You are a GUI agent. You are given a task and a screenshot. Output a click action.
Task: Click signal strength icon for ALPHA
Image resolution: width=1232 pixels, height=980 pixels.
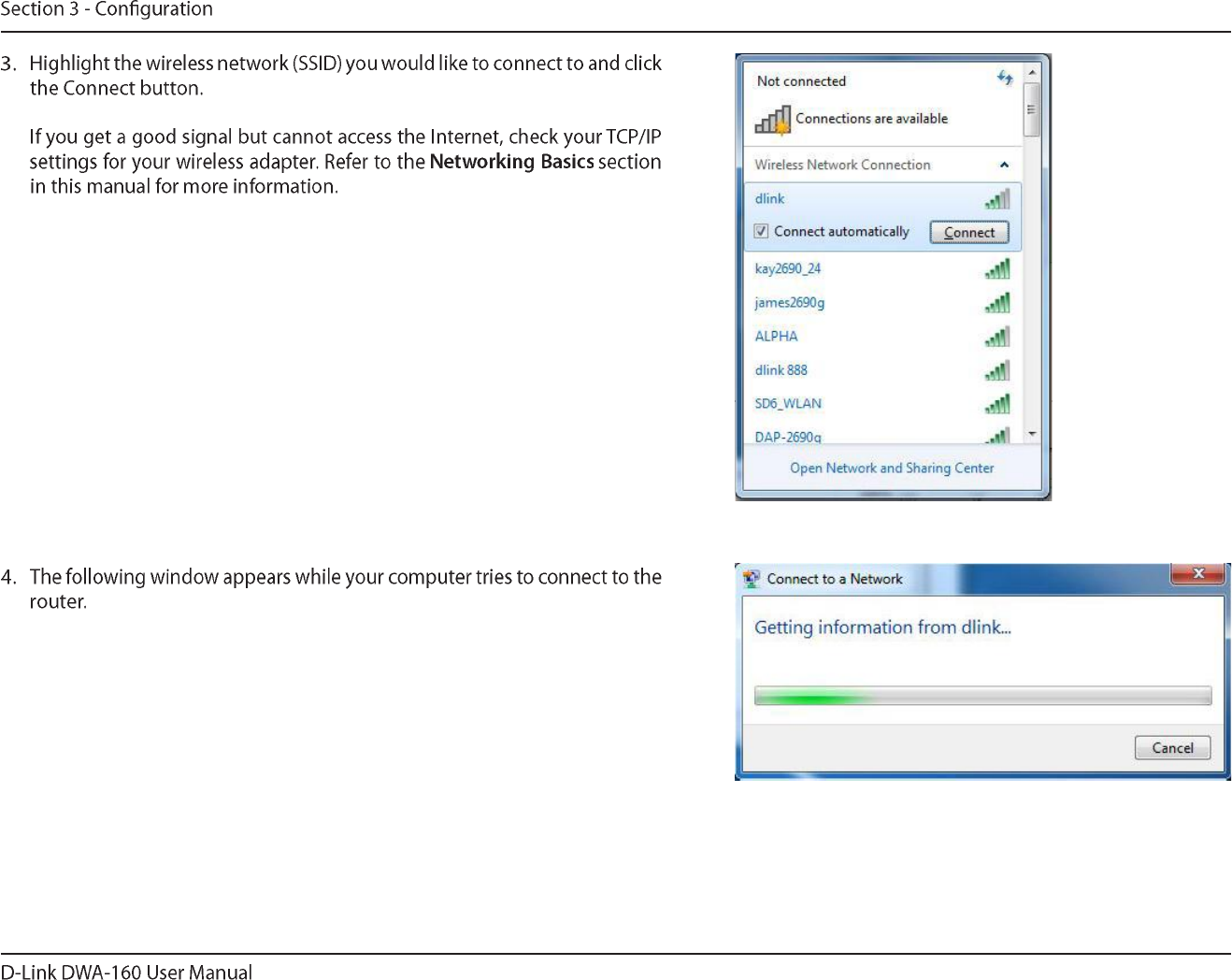(x=997, y=337)
